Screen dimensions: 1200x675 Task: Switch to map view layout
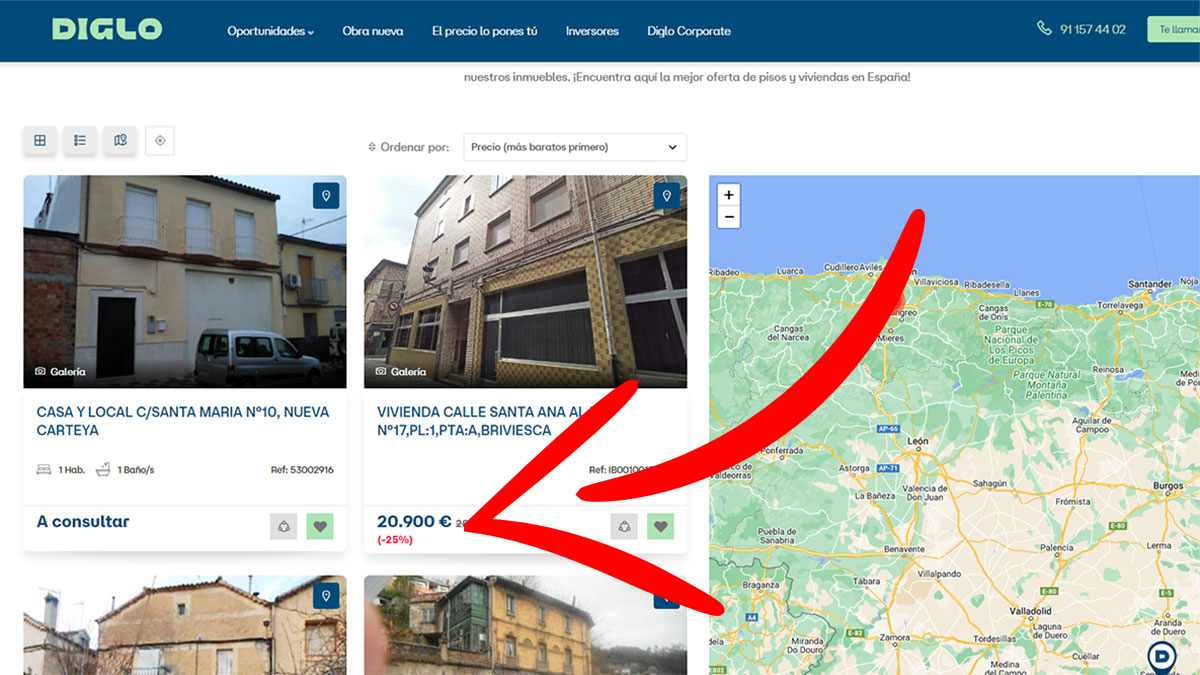click(x=120, y=141)
